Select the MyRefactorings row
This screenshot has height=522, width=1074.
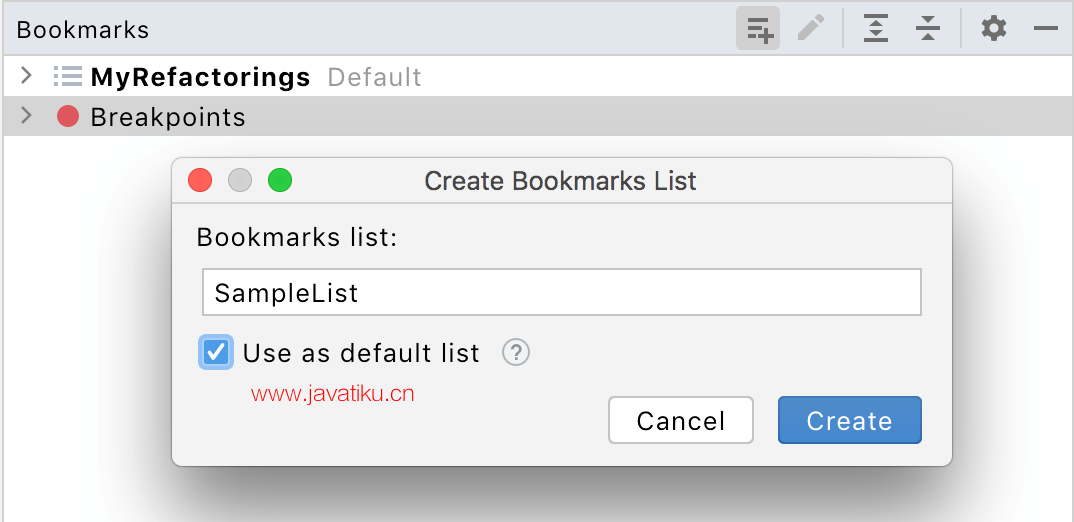click(537, 76)
